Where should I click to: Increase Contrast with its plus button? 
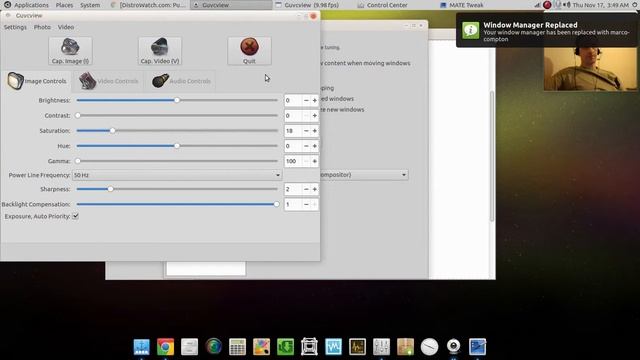tap(314, 116)
